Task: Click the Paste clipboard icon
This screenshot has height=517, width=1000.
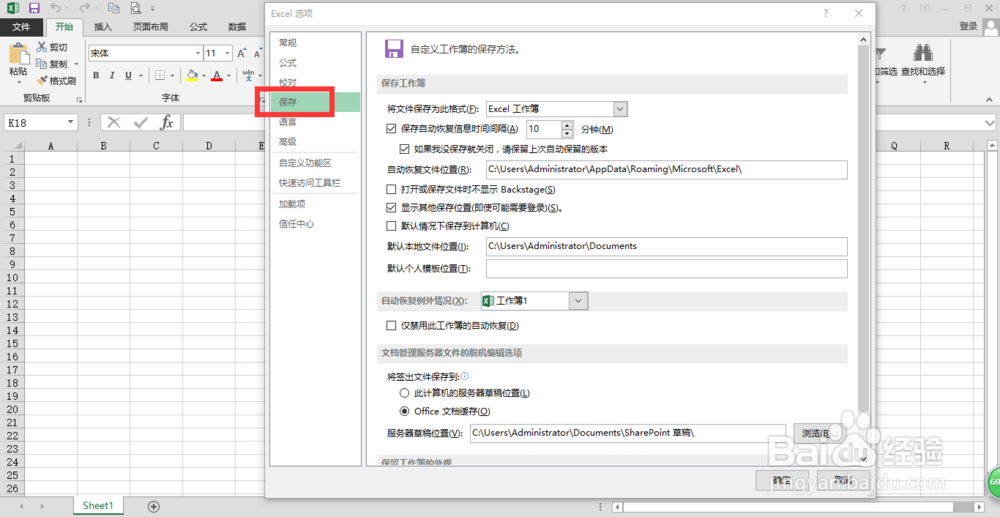Action: point(18,54)
